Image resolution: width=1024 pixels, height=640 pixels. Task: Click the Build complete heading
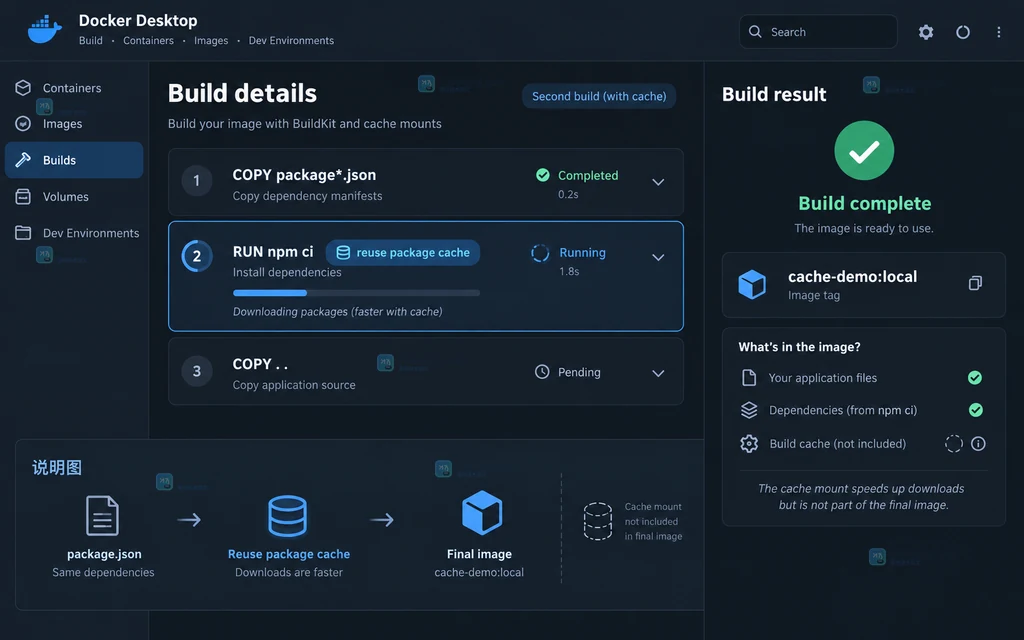[x=865, y=203]
